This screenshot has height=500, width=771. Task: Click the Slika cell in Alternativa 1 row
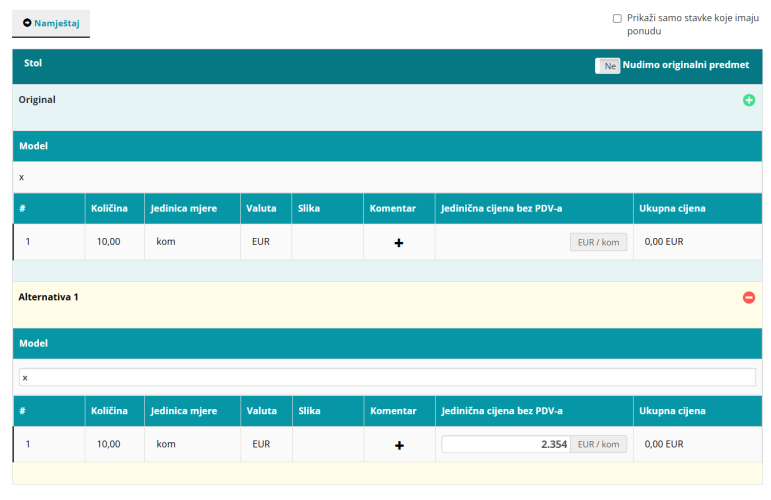[x=327, y=444]
